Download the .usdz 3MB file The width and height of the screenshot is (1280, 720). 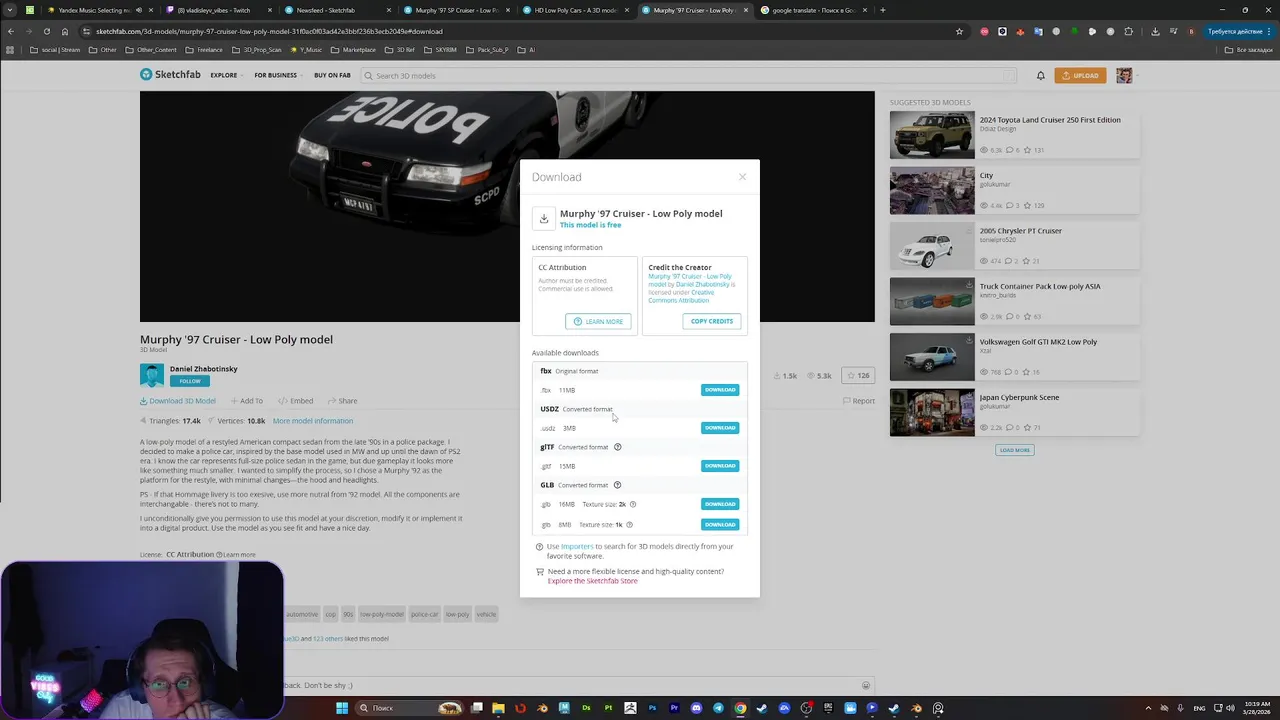(x=720, y=428)
